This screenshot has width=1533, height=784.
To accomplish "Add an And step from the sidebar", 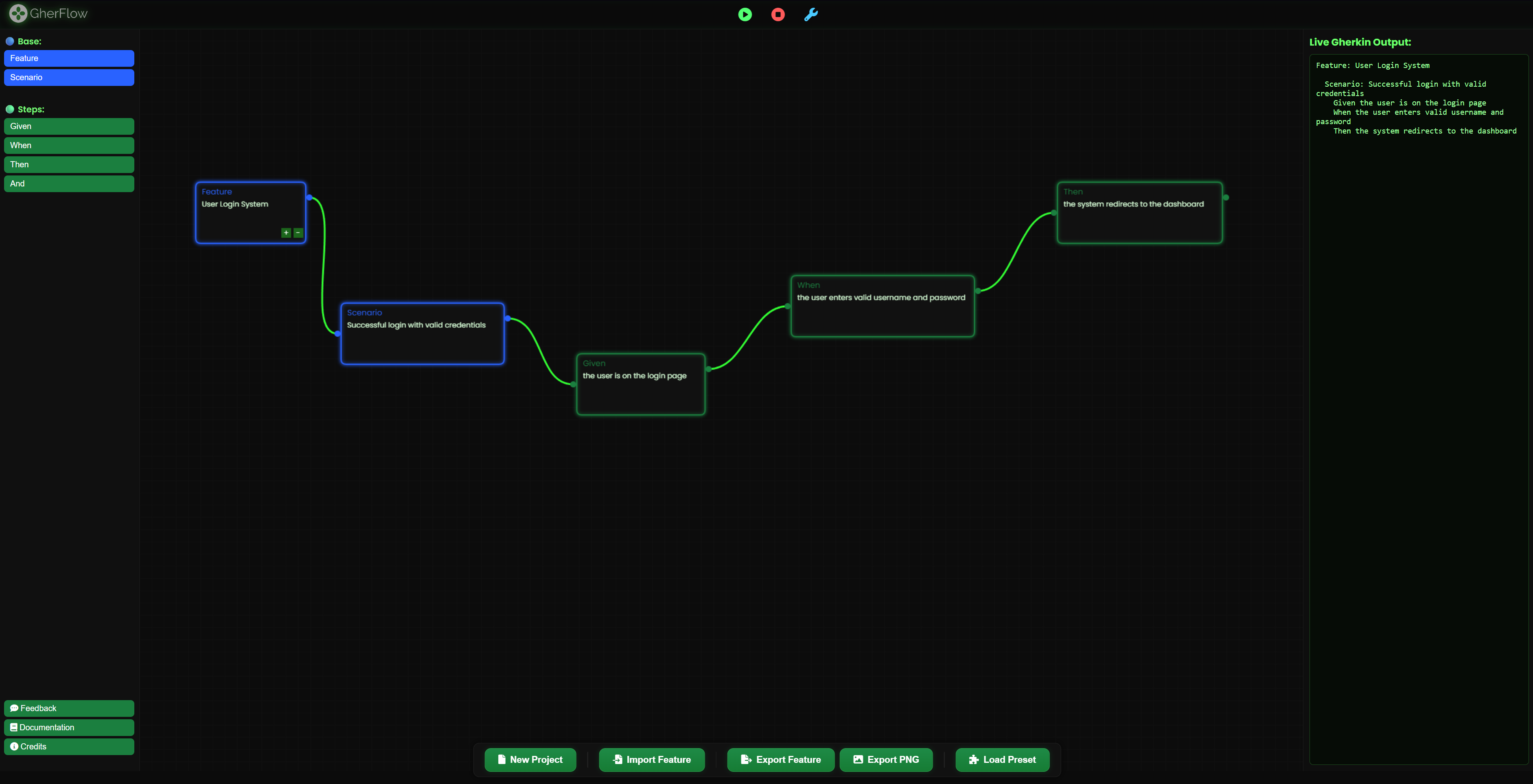I will click(x=68, y=183).
